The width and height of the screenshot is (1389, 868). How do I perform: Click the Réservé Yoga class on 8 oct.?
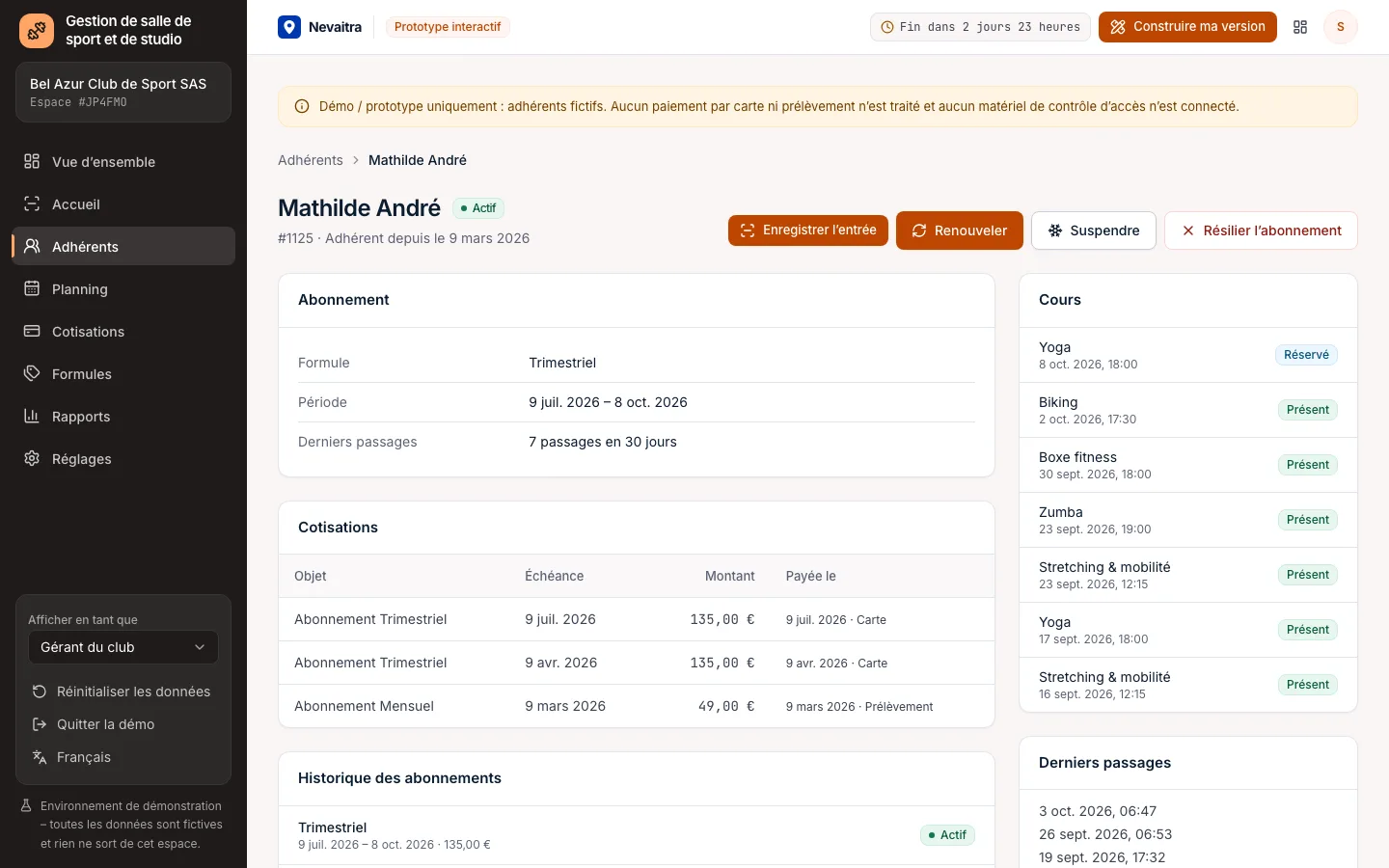[x=1188, y=355]
